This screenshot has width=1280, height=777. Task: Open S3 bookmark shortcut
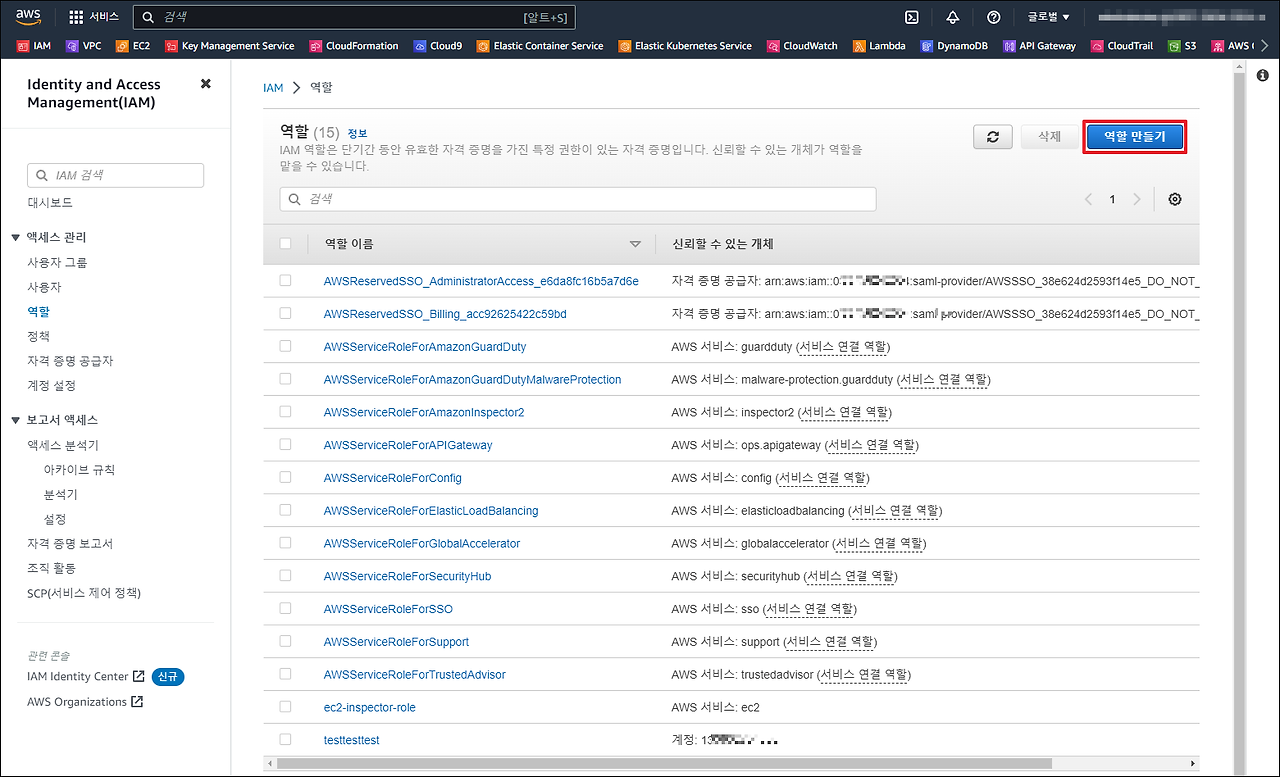coord(1182,46)
